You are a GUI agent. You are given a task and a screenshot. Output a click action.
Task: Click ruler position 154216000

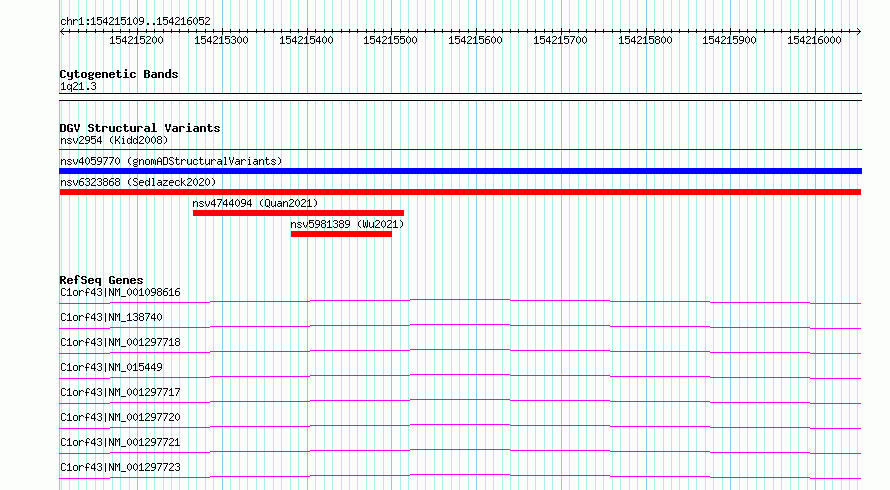[x=814, y=40]
